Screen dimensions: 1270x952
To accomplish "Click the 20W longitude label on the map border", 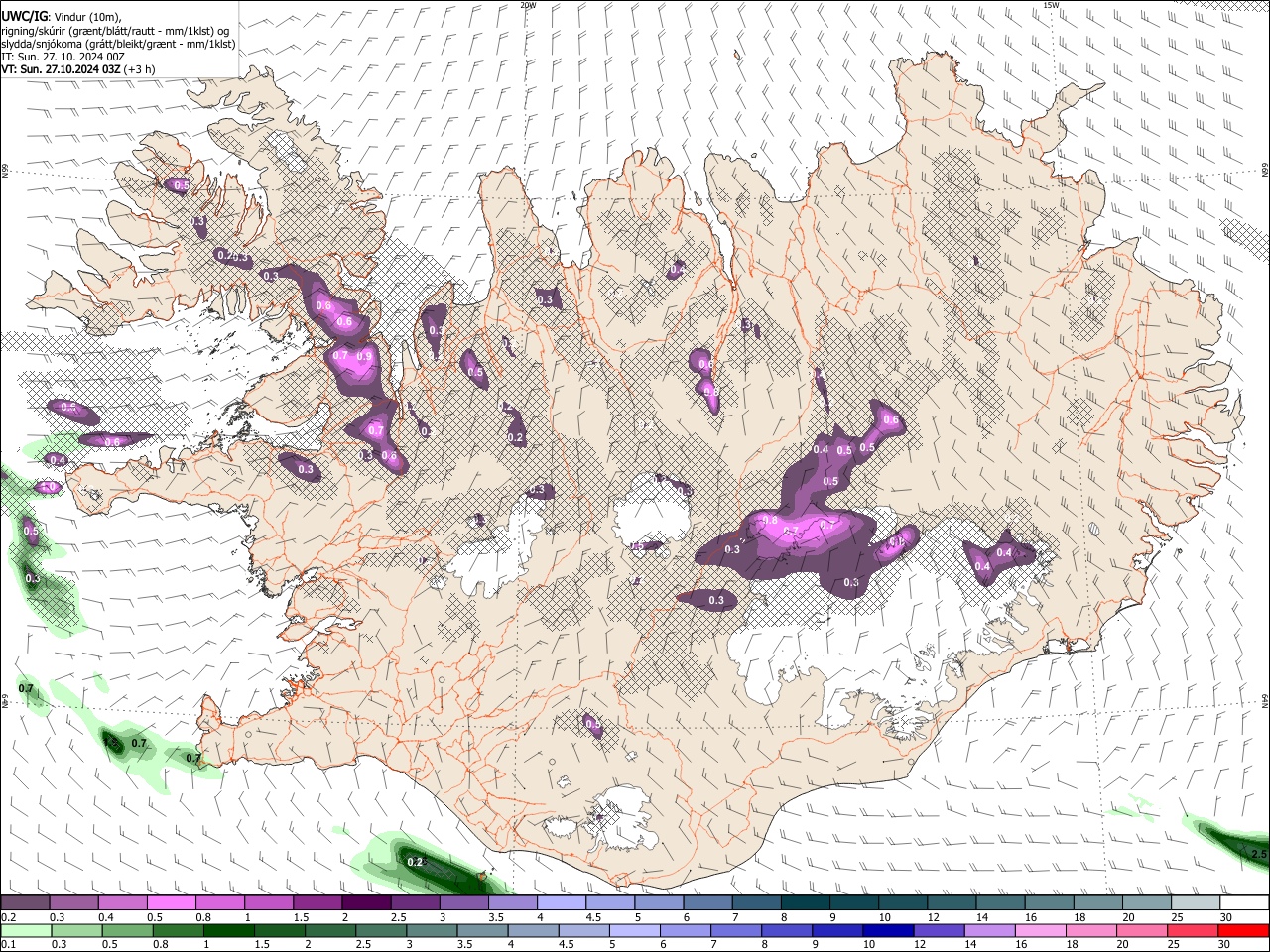I will 528,5.
